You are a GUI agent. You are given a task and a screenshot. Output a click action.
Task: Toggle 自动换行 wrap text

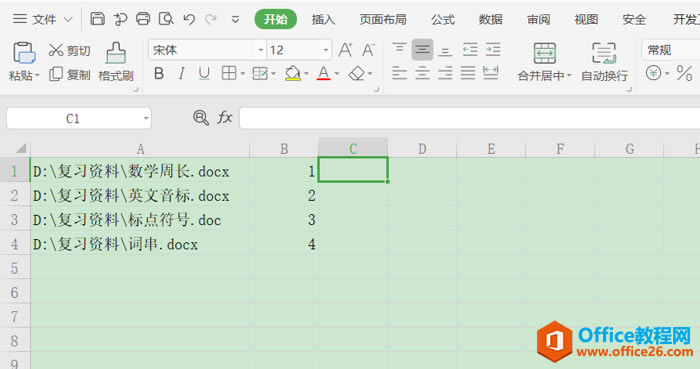click(604, 62)
